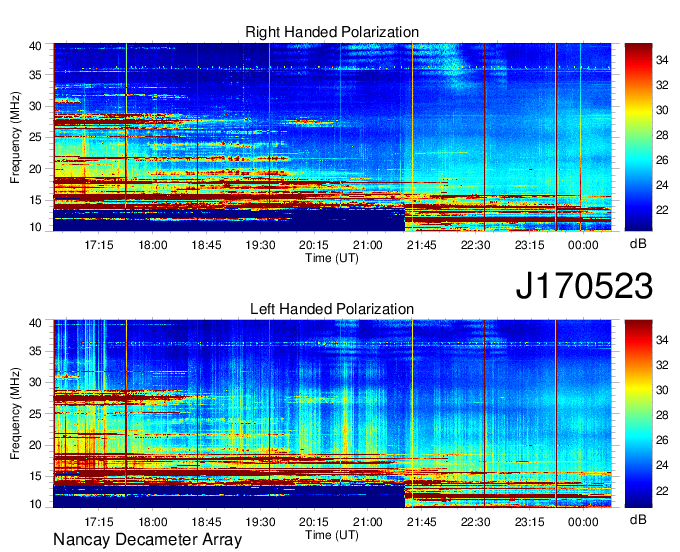Click the "Left Handed Polarization" plot title
The image size is (680, 552).
point(332,309)
